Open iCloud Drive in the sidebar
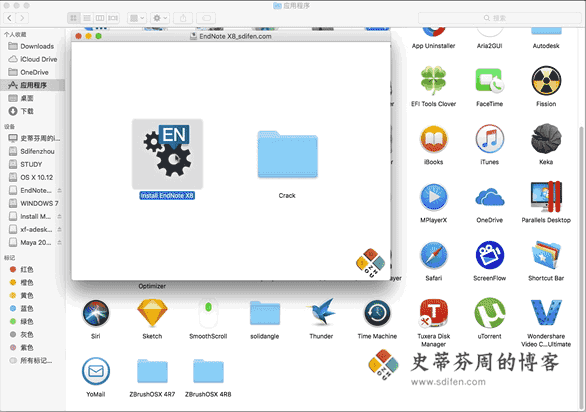Image resolution: width=586 pixels, height=412 pixels. (33, 59)
